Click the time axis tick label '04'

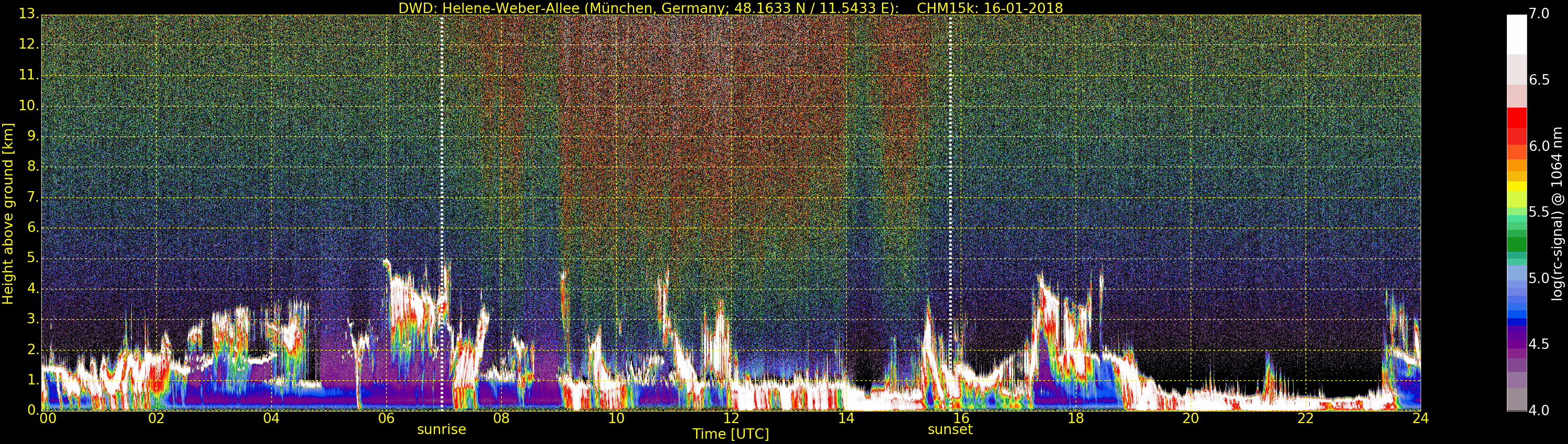pos(271,418)
